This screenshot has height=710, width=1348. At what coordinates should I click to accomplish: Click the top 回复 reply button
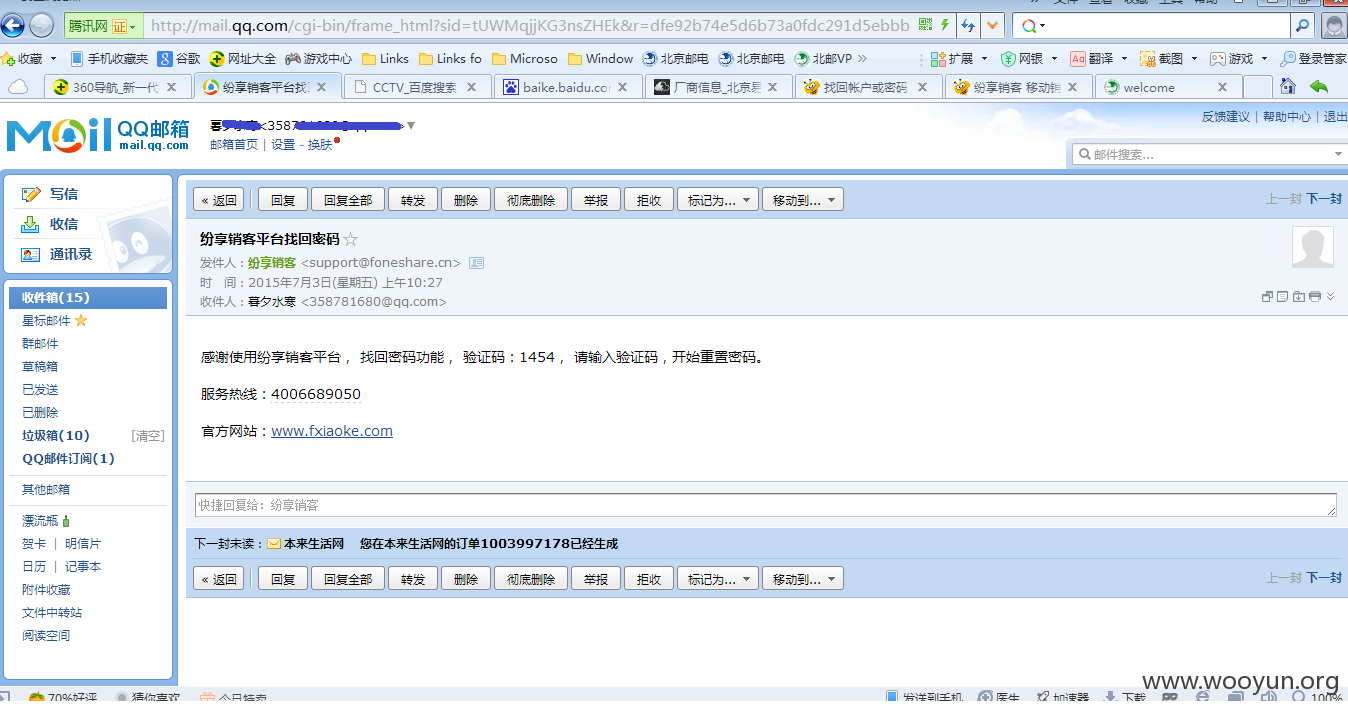tap(283, 200)
